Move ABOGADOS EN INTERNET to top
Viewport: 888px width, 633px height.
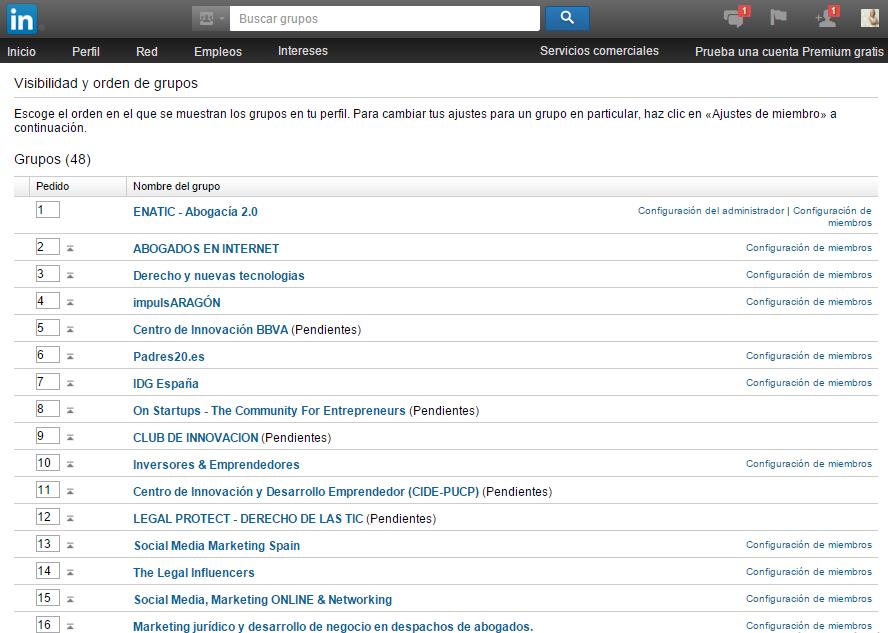pos(71,248)
